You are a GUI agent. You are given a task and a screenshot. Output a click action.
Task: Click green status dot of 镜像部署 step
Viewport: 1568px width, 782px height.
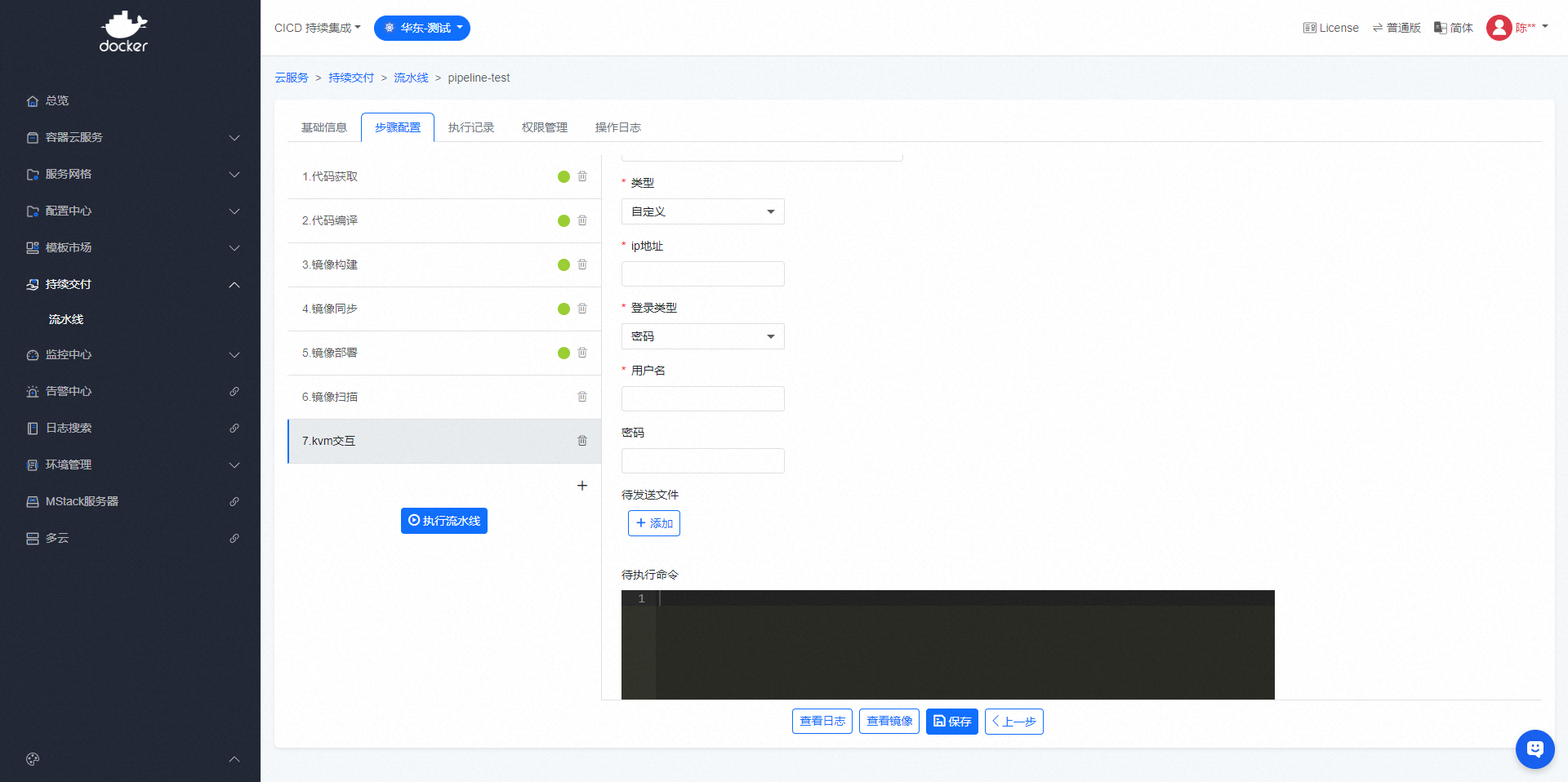click(x=563, y=353)
